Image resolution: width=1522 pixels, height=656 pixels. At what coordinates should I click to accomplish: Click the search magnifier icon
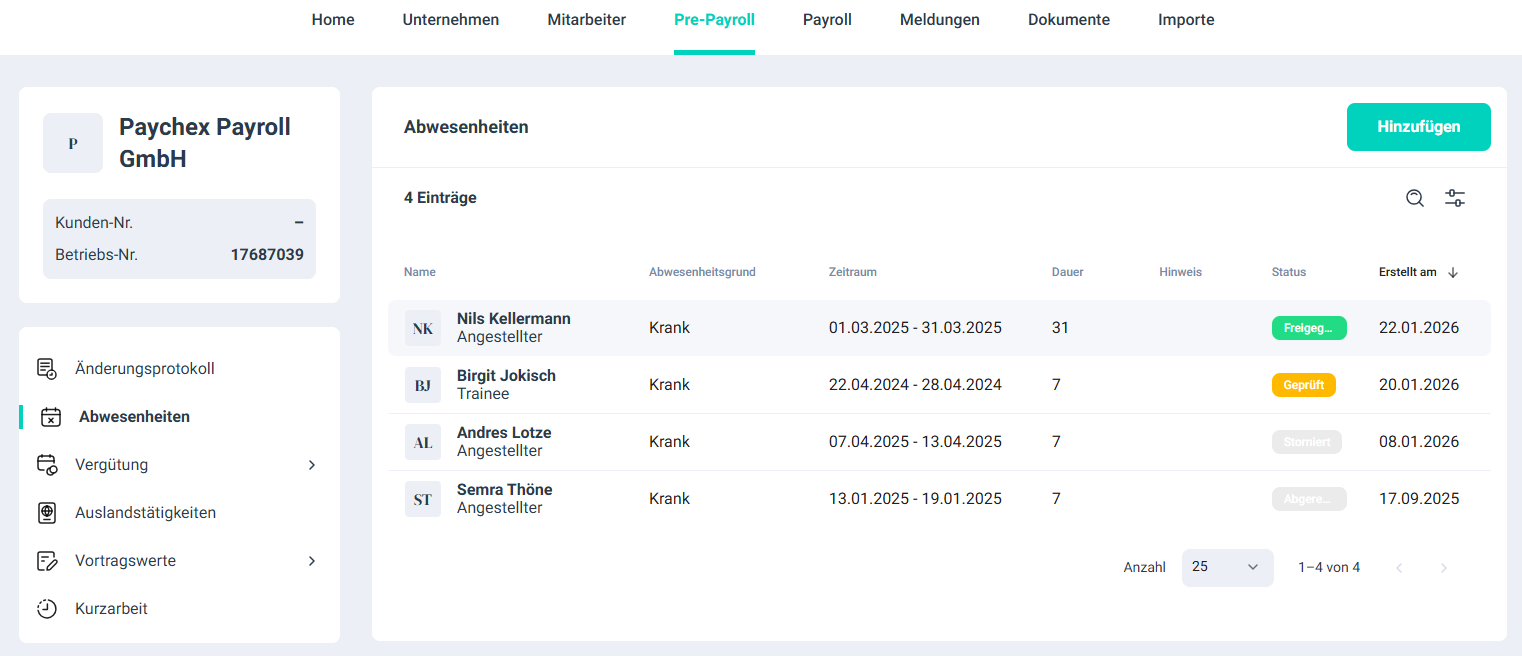(1415, 198)
